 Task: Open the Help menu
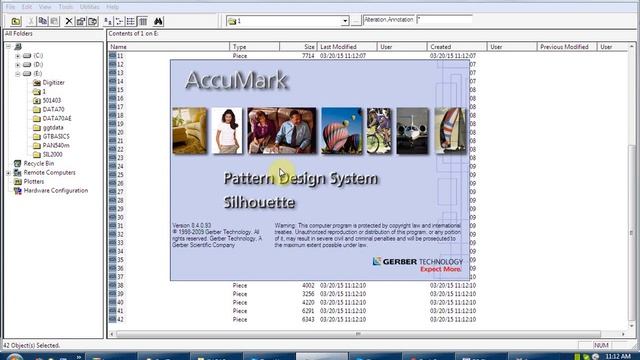coord(112,7)
